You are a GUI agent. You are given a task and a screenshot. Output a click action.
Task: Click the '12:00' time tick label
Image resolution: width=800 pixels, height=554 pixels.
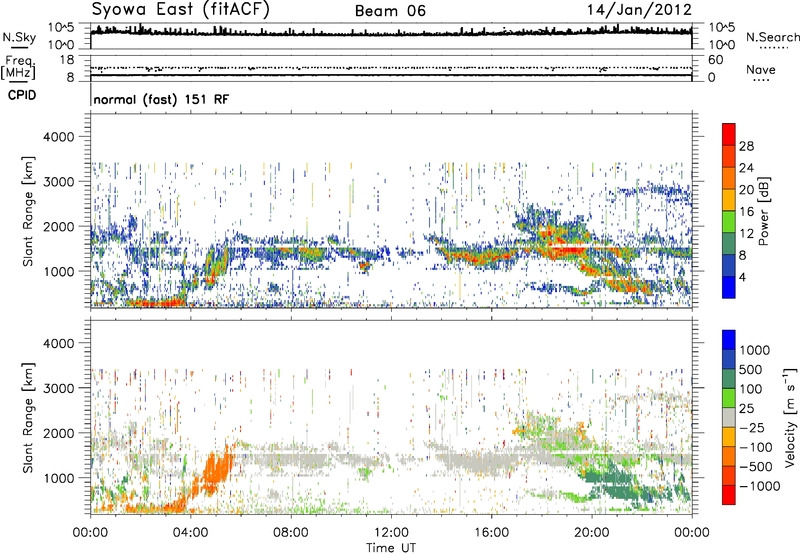coord(391,533)
